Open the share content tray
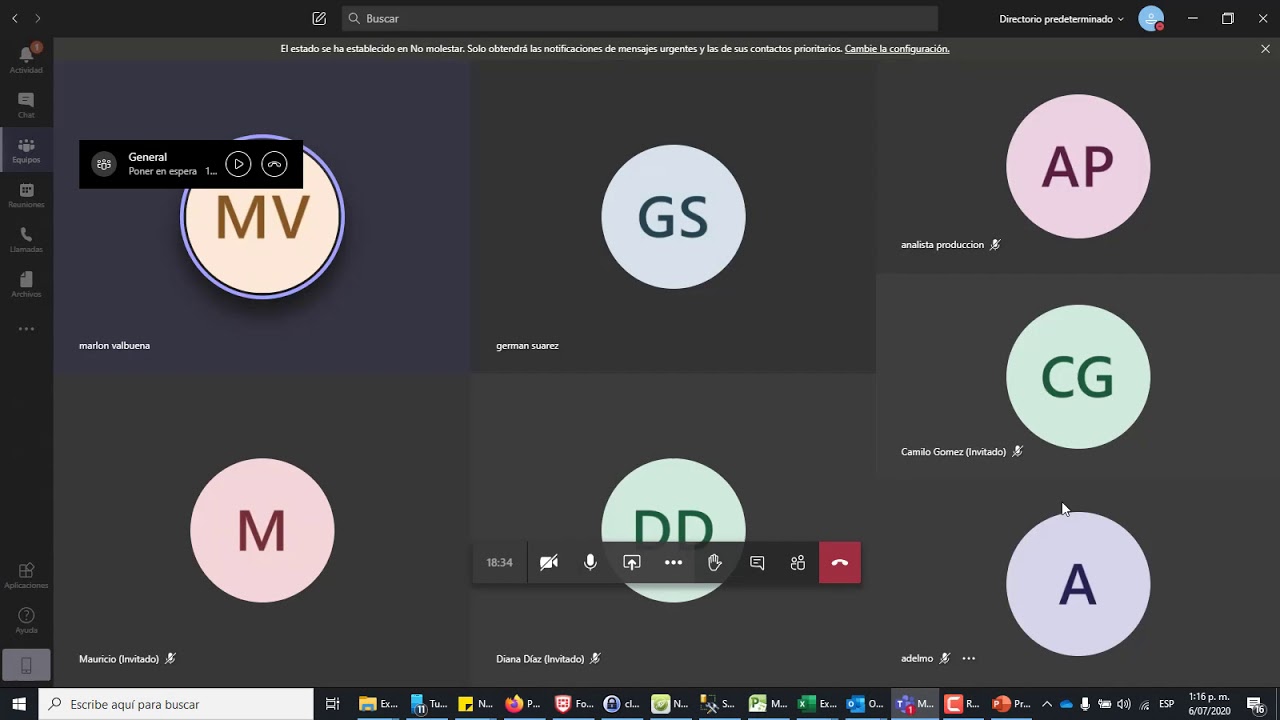1280x720 pixels. 632,562
